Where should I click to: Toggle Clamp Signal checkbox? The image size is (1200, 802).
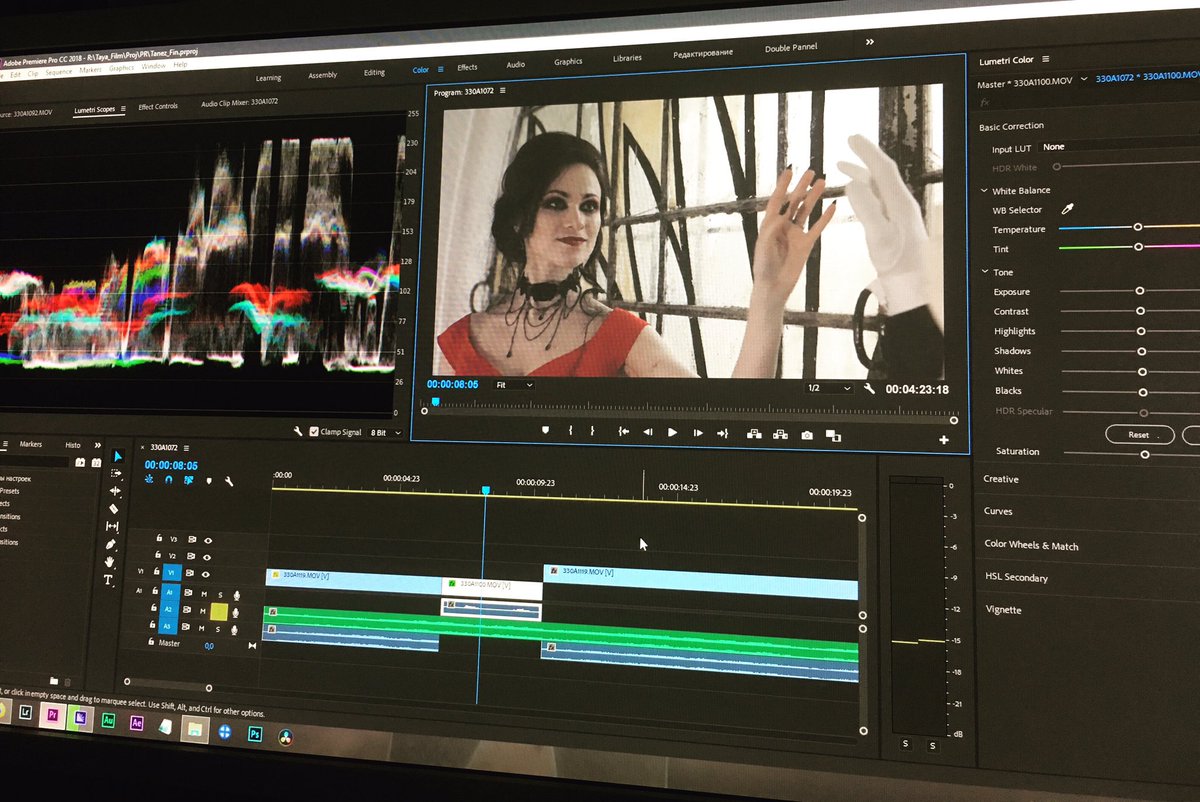pos(314,432)
